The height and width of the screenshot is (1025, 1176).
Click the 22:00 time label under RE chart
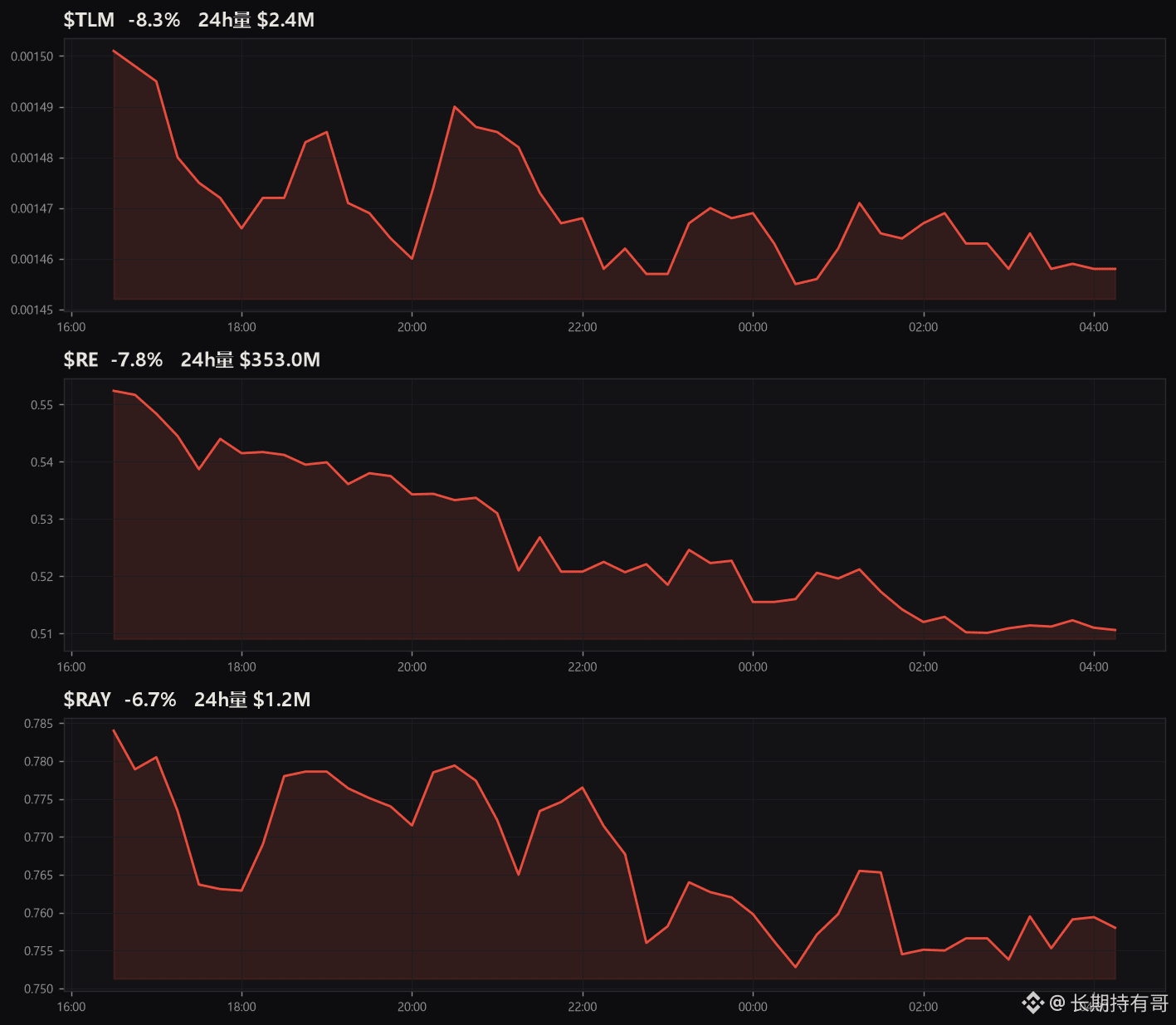pyautogui.click(x=583, y=667)
